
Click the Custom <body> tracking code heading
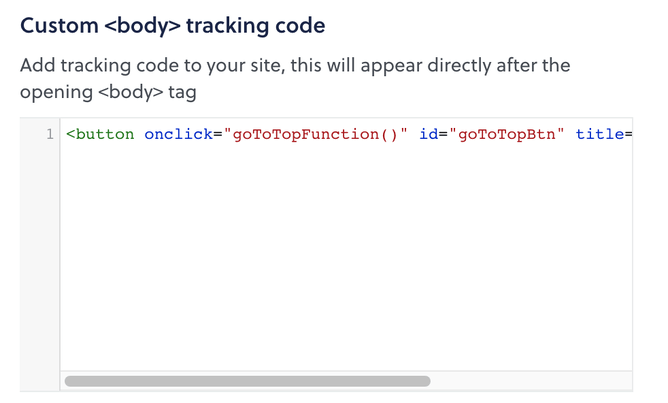pos(172,25)
